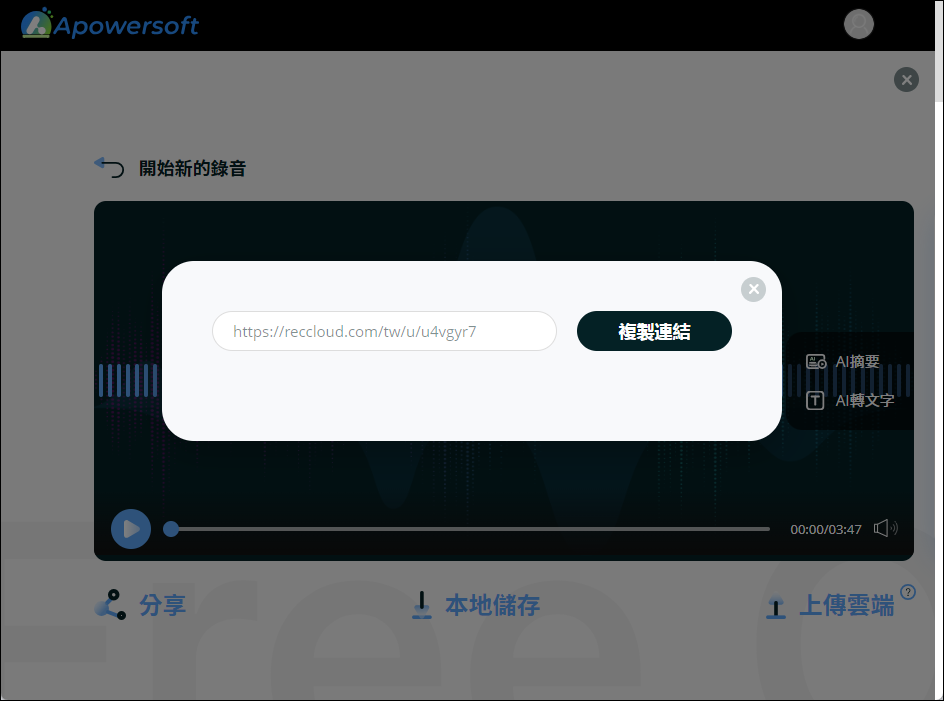Mute audio with speaker icon
944x701 pixels.
885,528
